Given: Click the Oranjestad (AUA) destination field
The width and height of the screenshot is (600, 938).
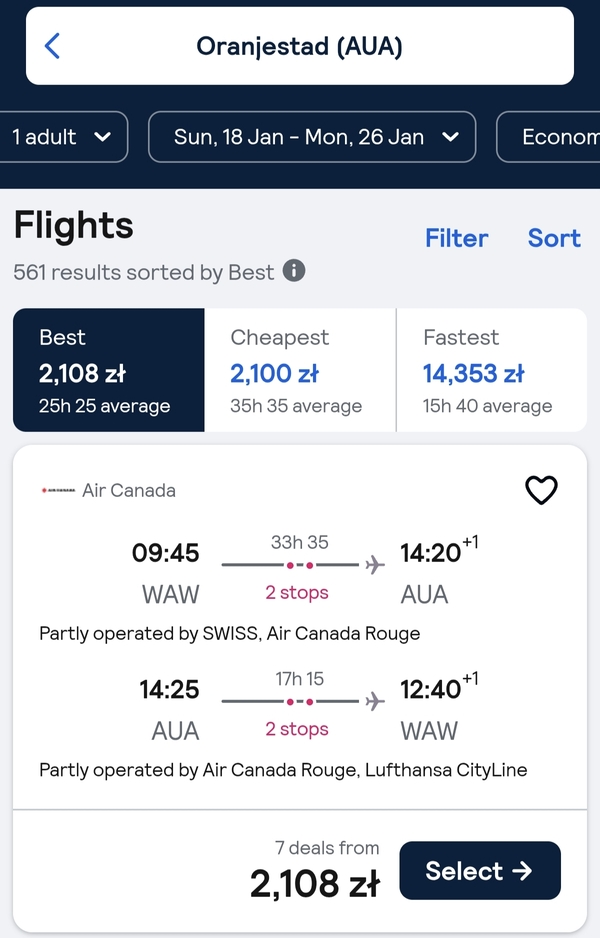Looking at the screenshot, I should (x=300, y=46).
